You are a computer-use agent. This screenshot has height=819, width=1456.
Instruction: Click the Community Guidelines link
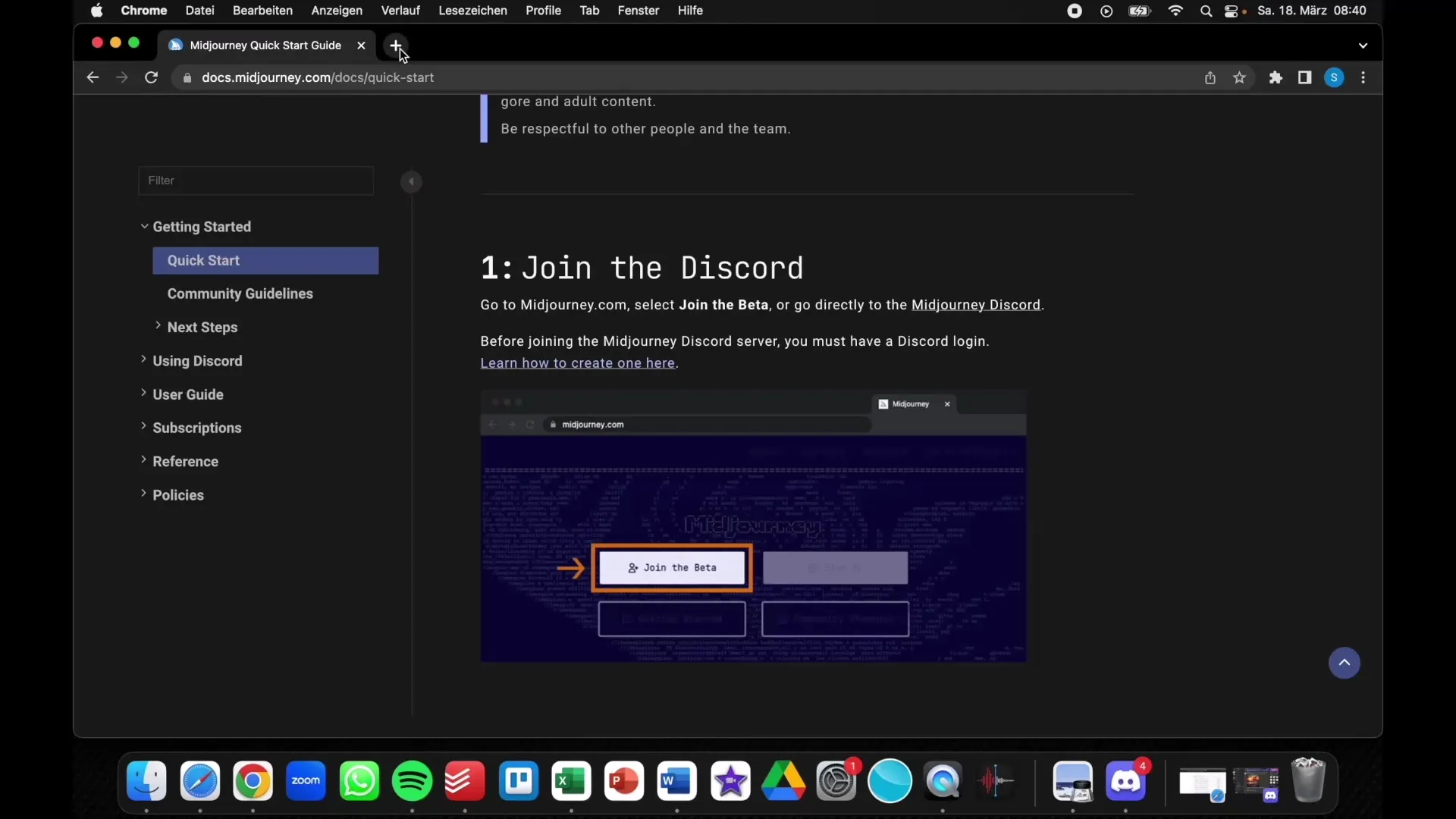pos(240,293)
